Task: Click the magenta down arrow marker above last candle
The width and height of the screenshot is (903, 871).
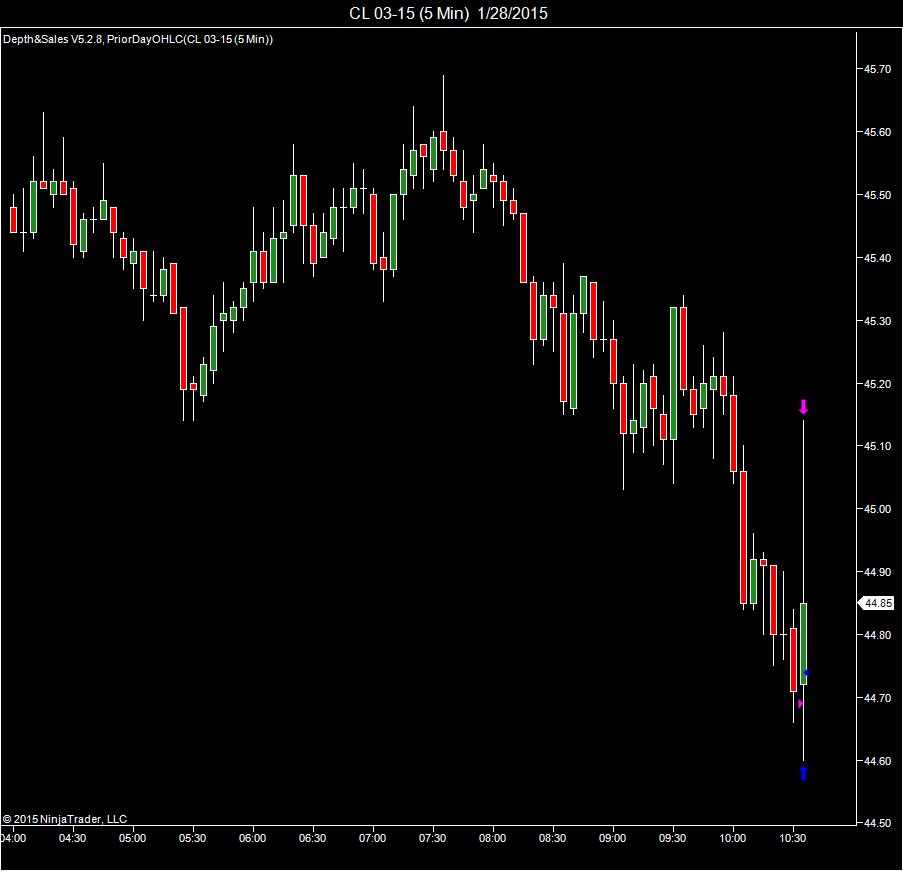Action: pyautogui.click(x=803, y=407)
